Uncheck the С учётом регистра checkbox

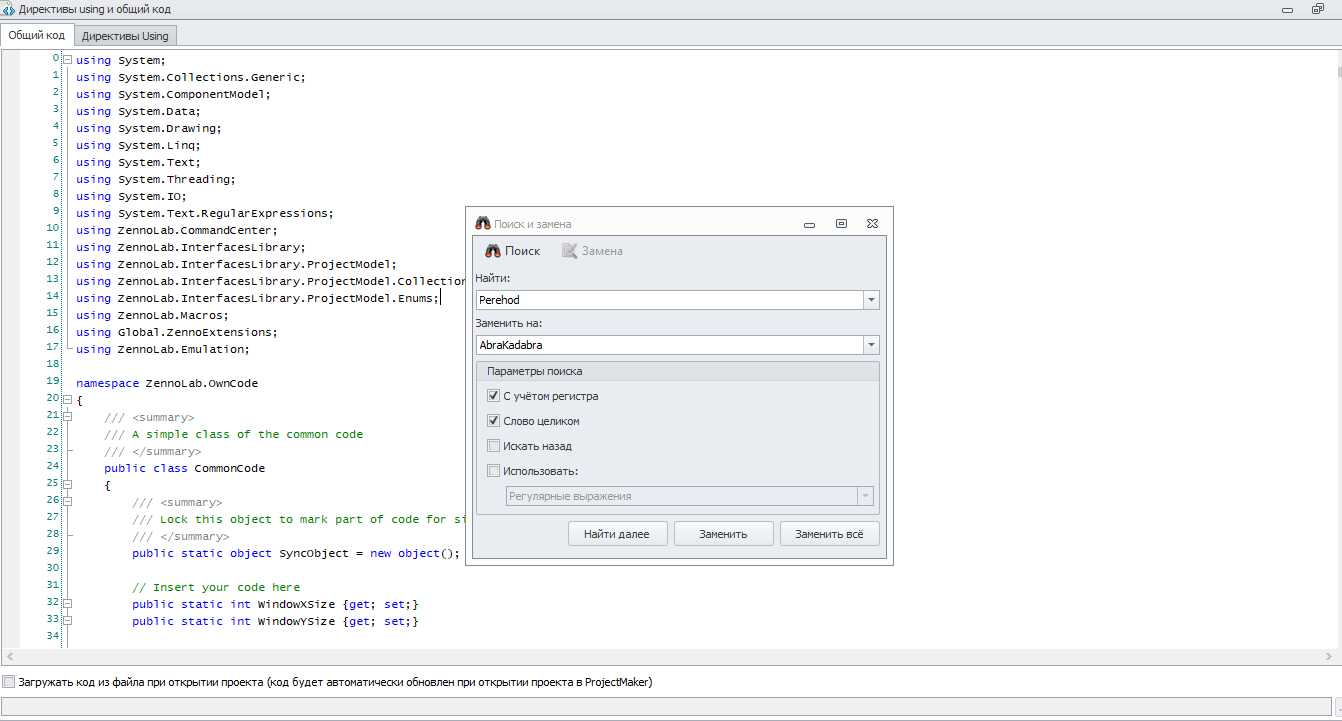[493, 396]
